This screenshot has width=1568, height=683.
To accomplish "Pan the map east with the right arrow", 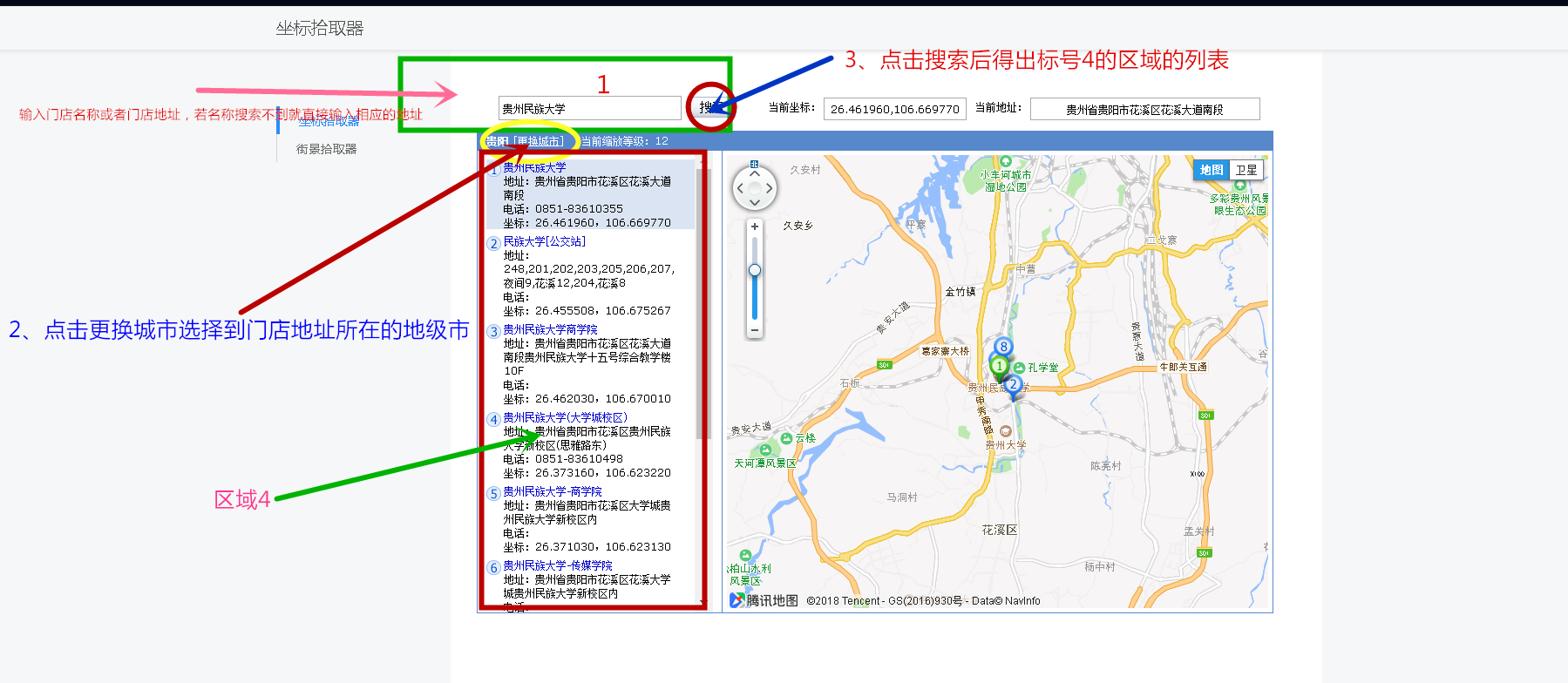I will (769, 187).
